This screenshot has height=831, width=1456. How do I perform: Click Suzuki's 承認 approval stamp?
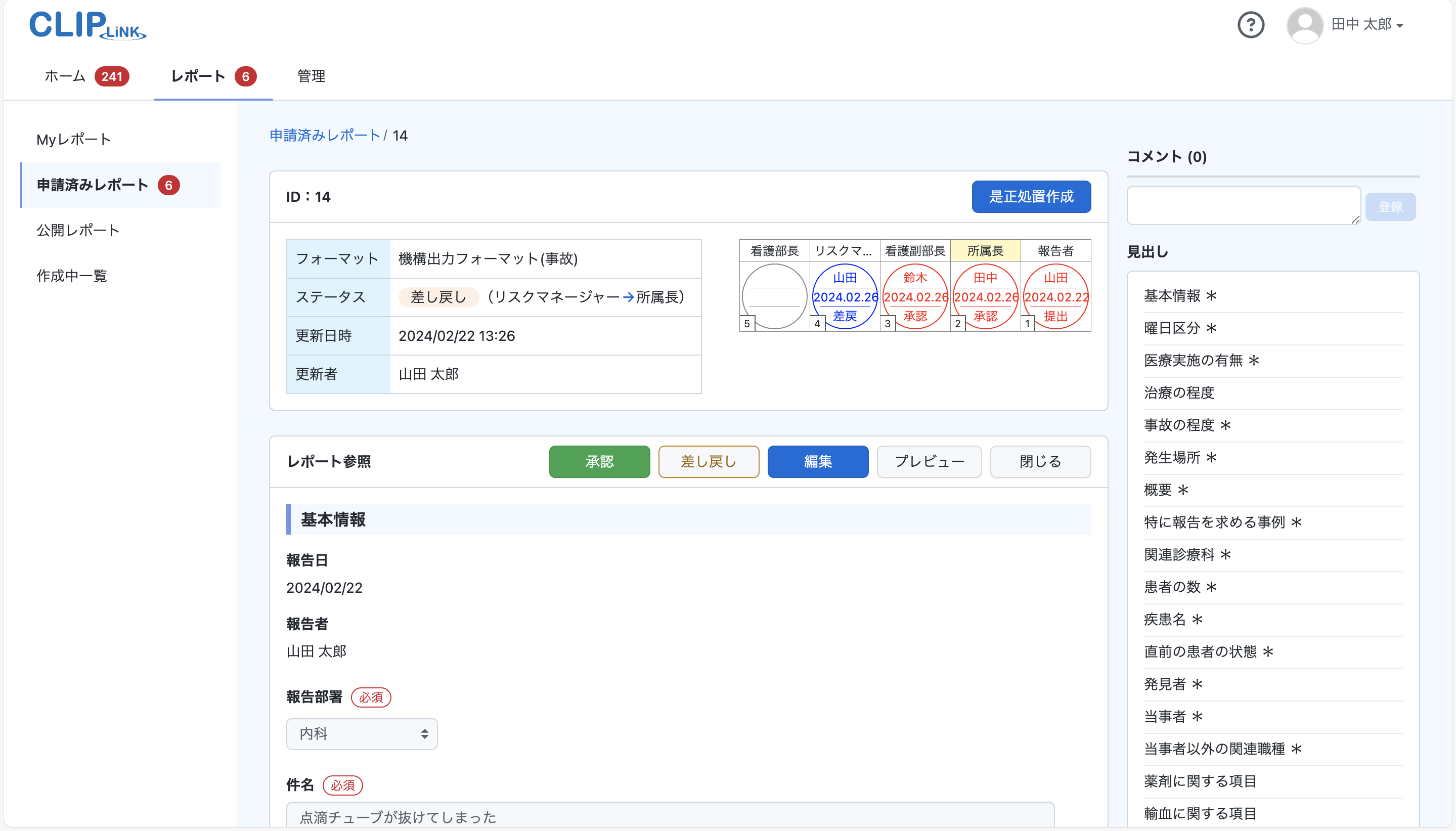915,296
